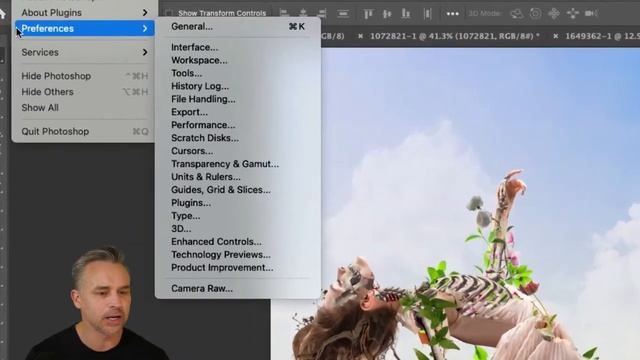The height and width of the screenshot is (360, 640).
Task: Click Distribute vertically icon
Action: coord(343,13)
